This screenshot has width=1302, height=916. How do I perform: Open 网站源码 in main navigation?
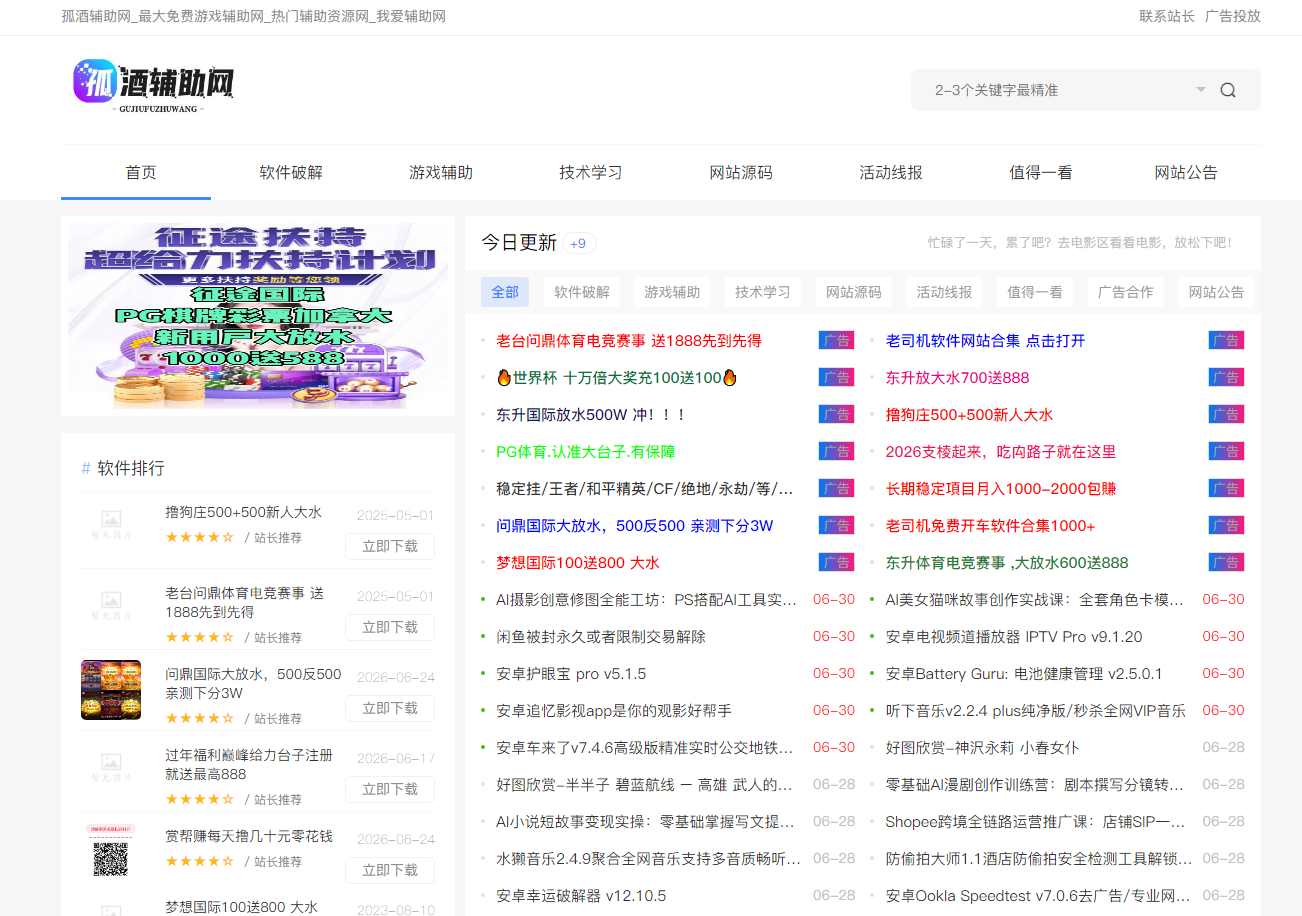741,172
